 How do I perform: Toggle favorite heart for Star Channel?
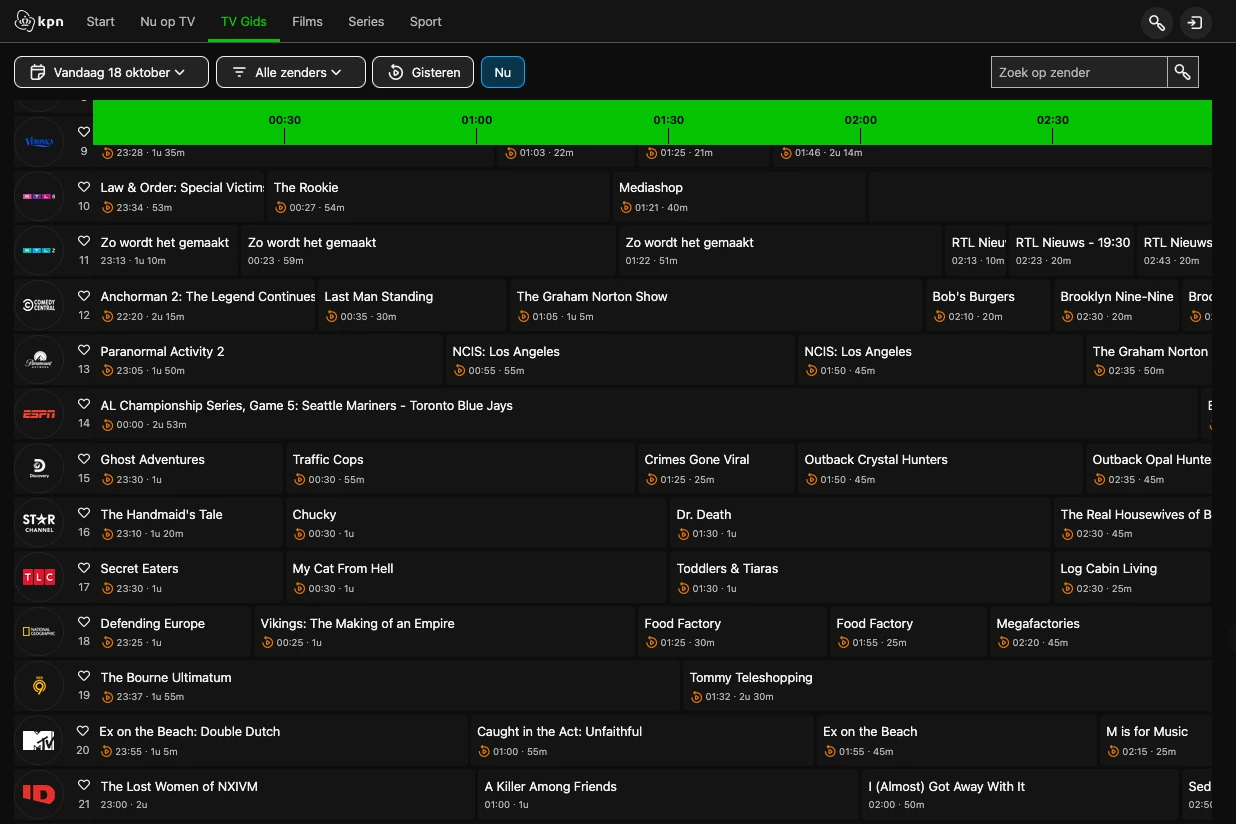[84, 514]
